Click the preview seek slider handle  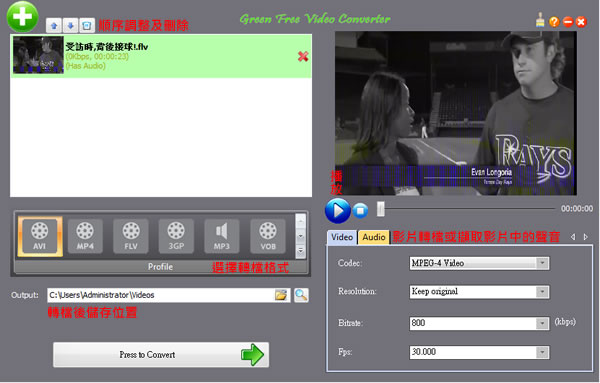(x=381, y=209)
